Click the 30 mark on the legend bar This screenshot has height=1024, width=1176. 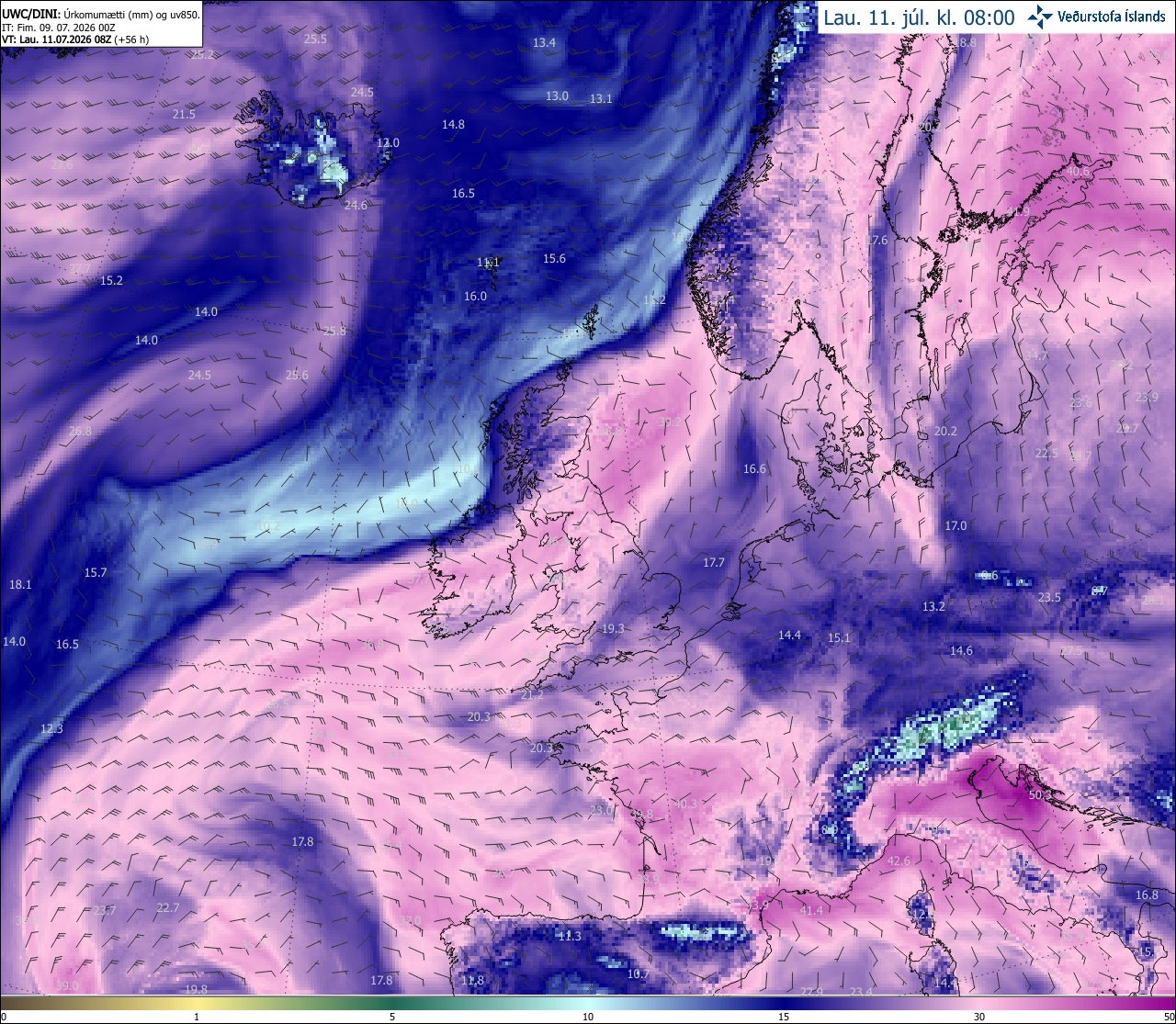tap(979, 1017)
